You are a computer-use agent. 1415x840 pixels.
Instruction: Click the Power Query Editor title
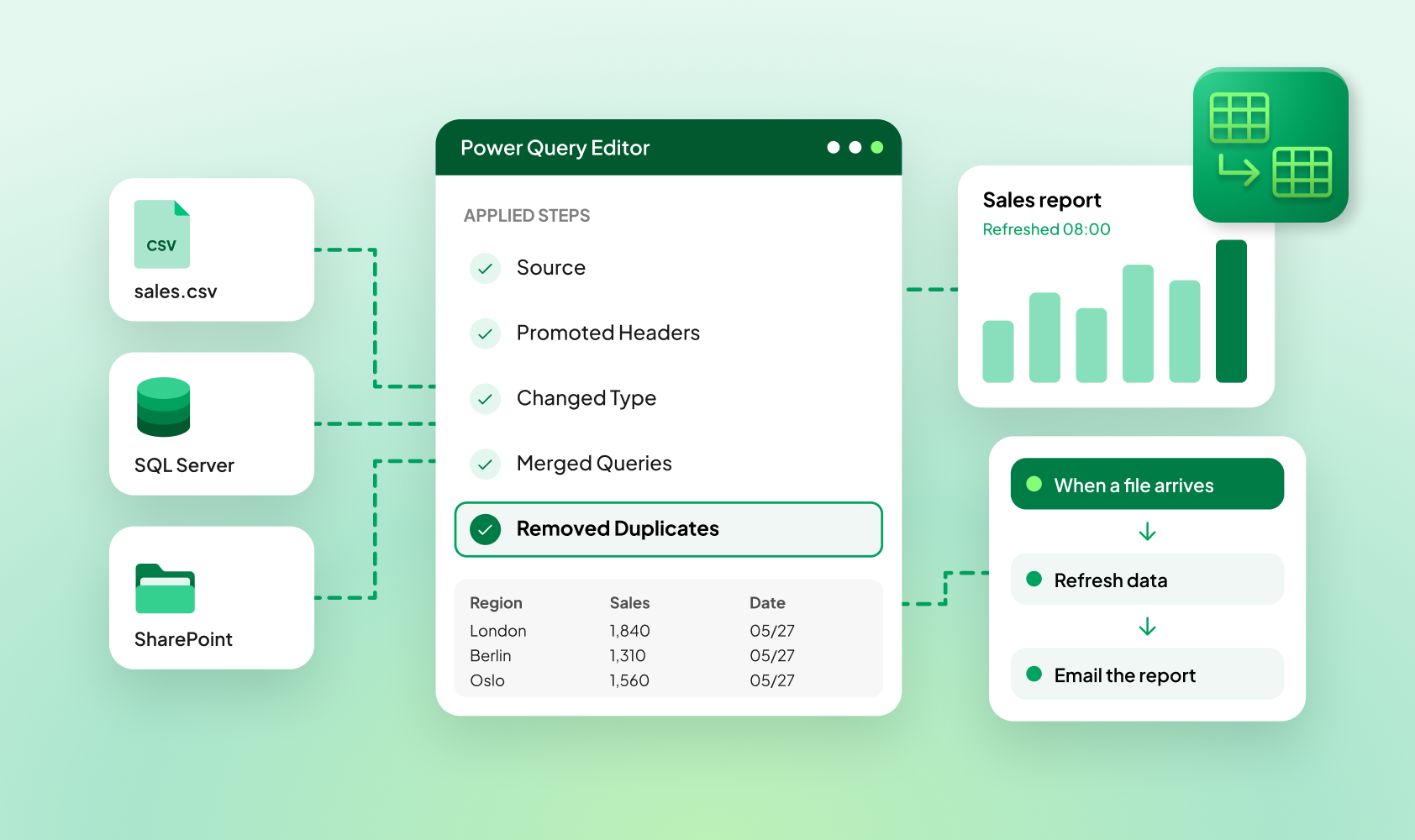[x=555, y=148]
